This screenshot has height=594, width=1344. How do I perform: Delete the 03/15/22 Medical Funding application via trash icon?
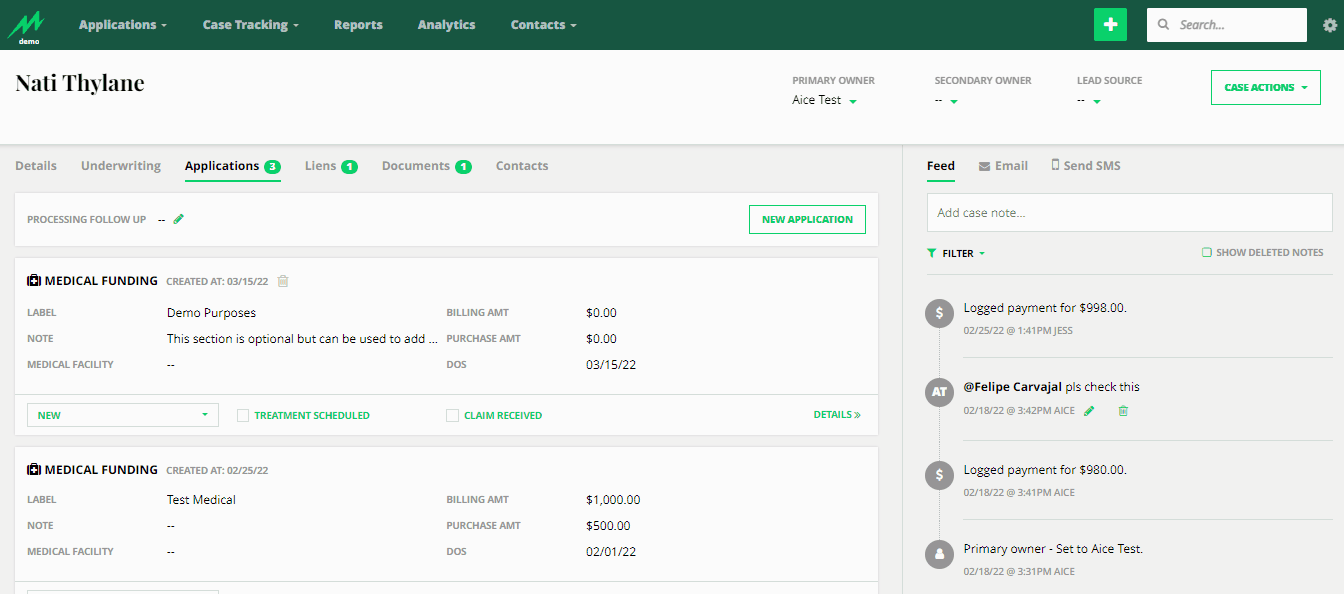(283, 281)
